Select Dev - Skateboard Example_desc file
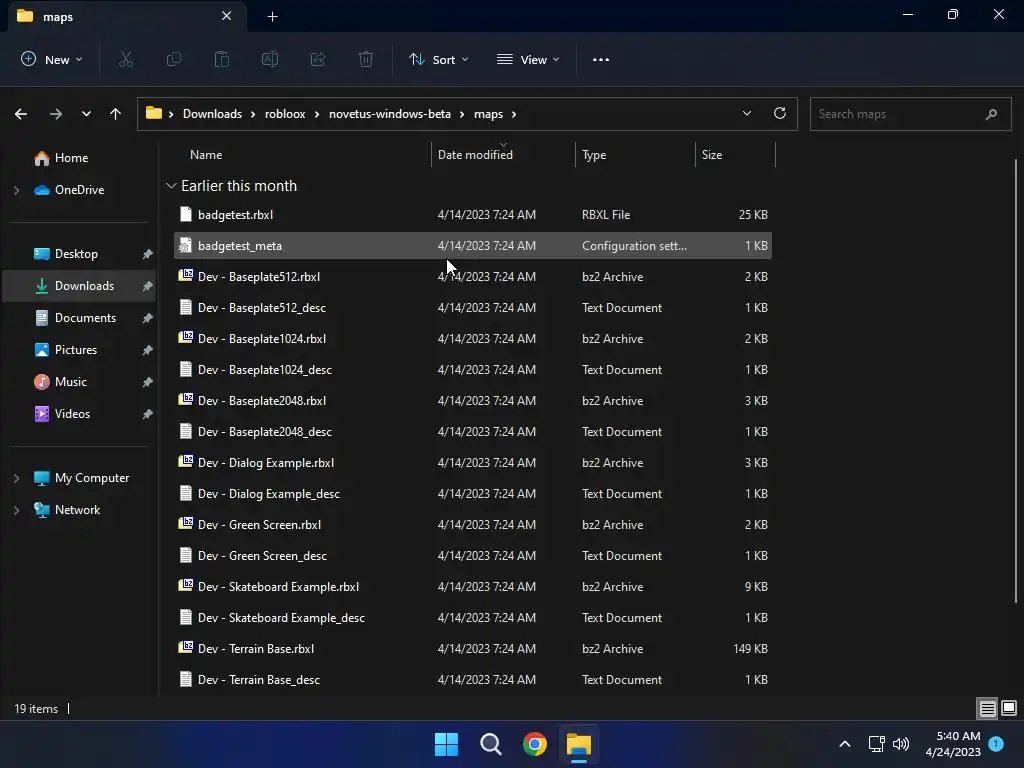Screen dimensions: 1024x768 point(473,618)
